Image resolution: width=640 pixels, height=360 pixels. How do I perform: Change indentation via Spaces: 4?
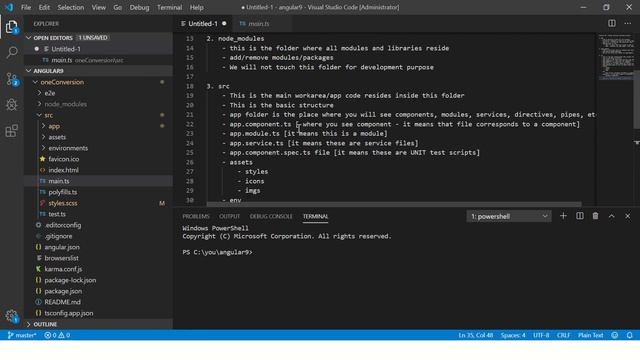pos(513,335)
